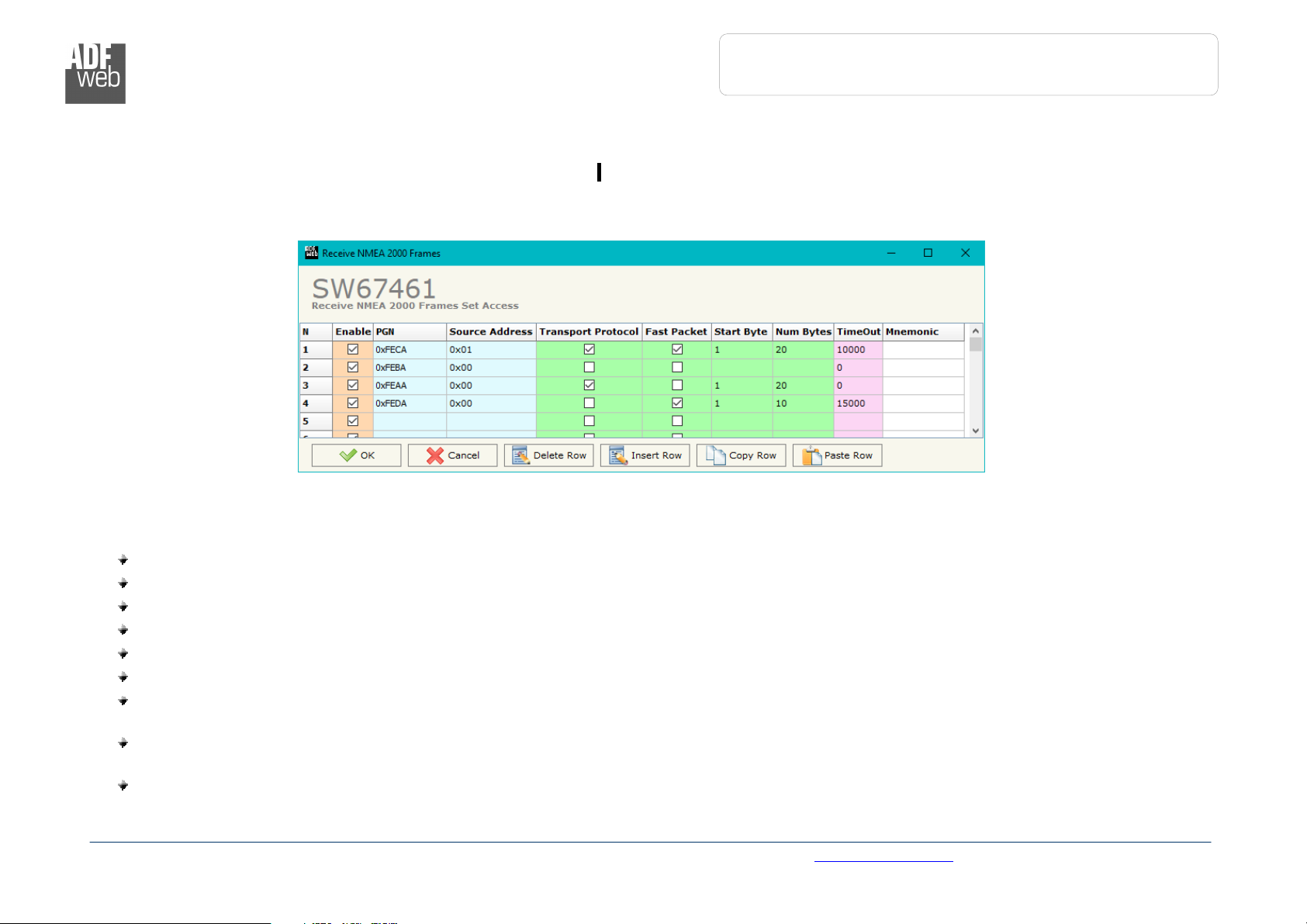1307x924 pixels.
Task: Click the Source Address column header
Action: 491,332
